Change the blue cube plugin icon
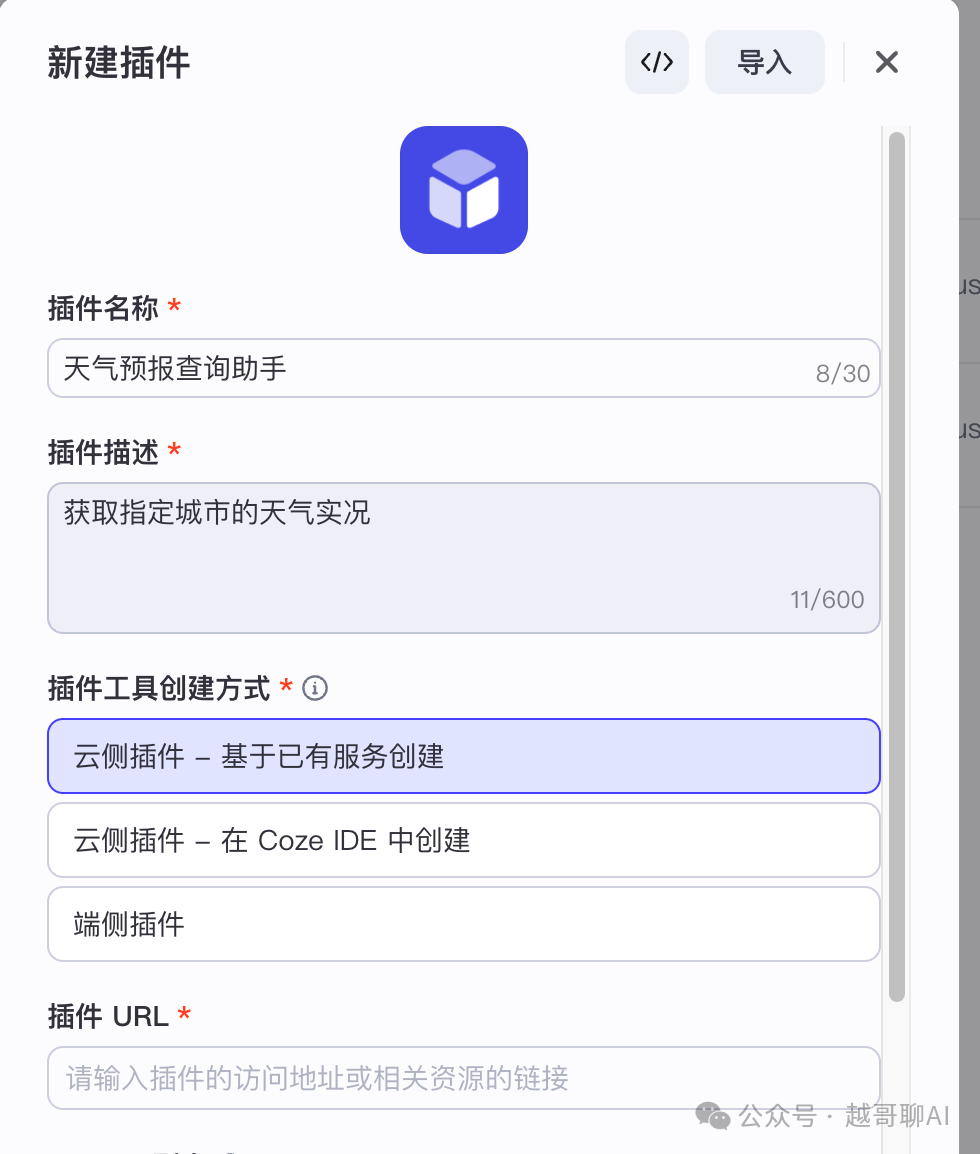The image size is (980, 1154). coord(464,190)
